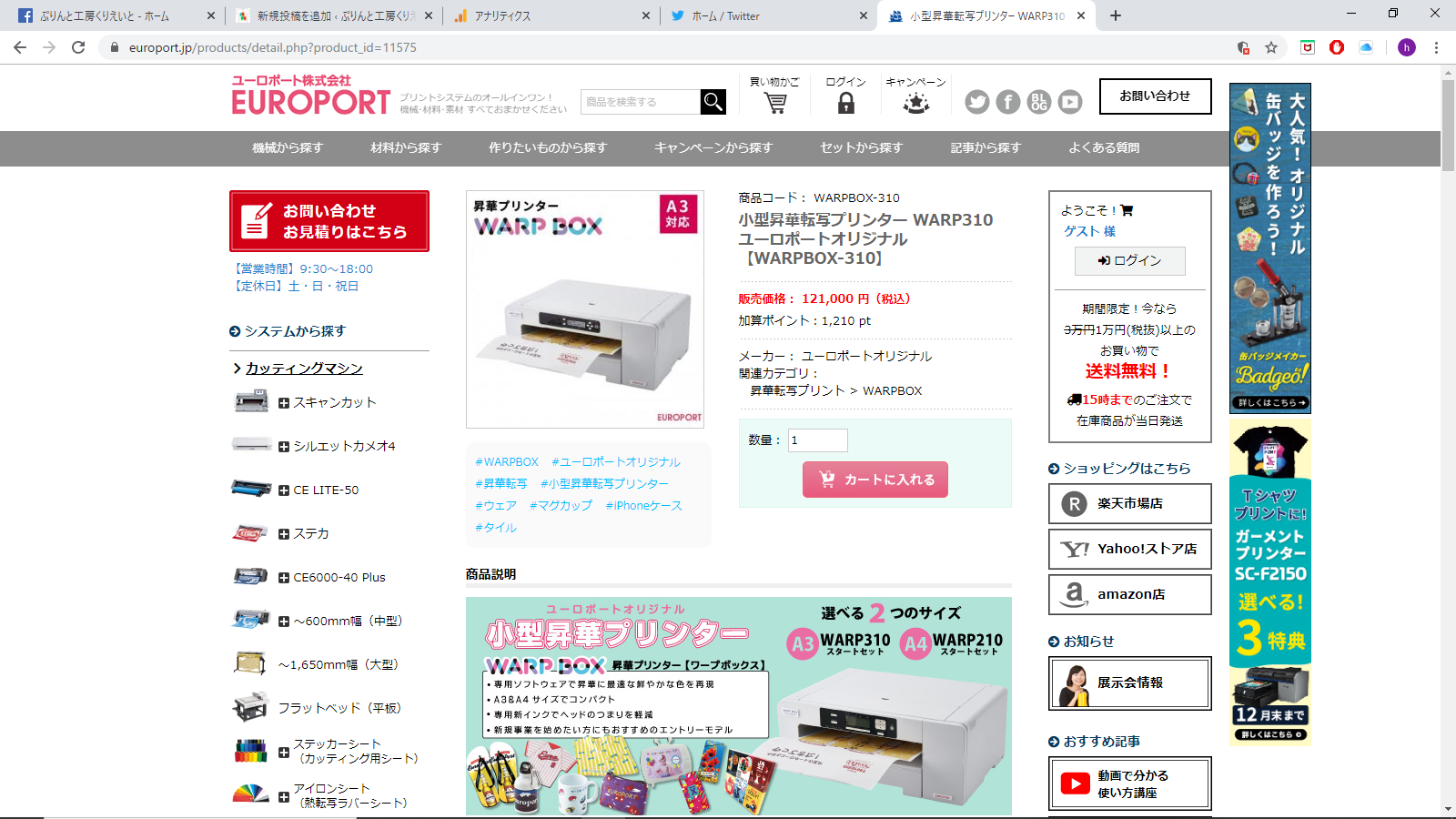Go back using browser back arrow
The width and height of the screenshot is (1456, 819).
[20, 47]
